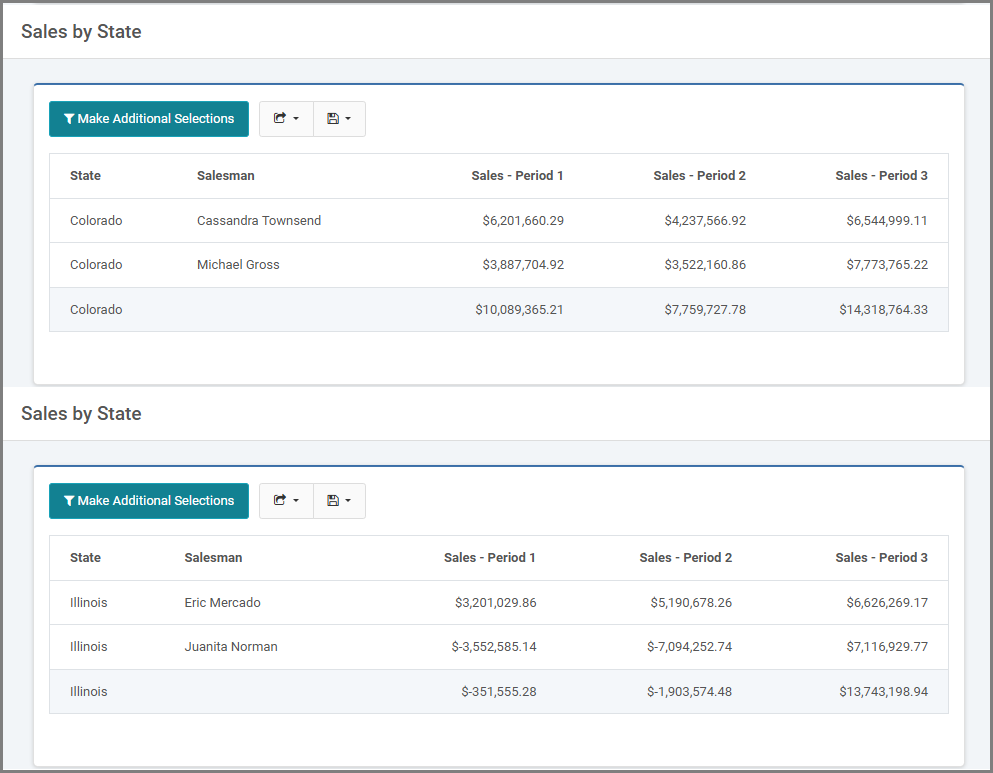Click Salesman column header in Colorado table

225,176
